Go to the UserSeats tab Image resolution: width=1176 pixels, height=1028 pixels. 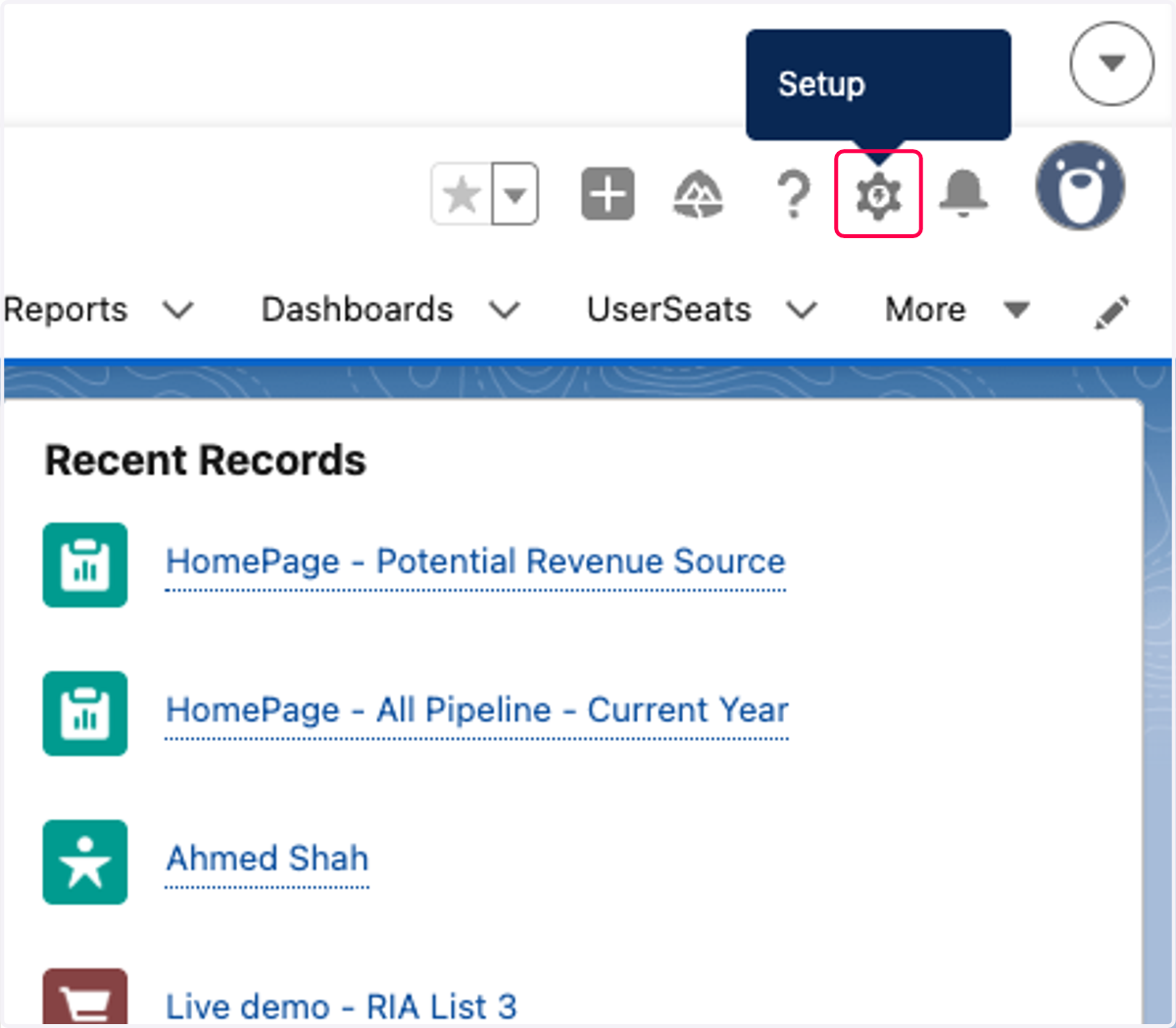tap(668, 310)
